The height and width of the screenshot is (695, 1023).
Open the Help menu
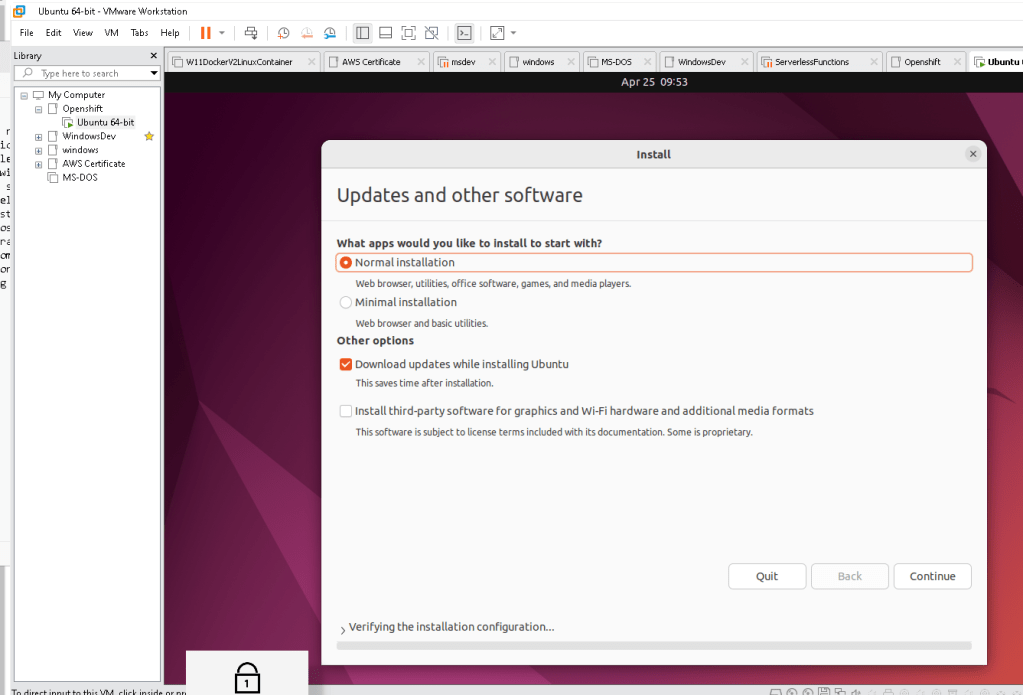[170, 33]
